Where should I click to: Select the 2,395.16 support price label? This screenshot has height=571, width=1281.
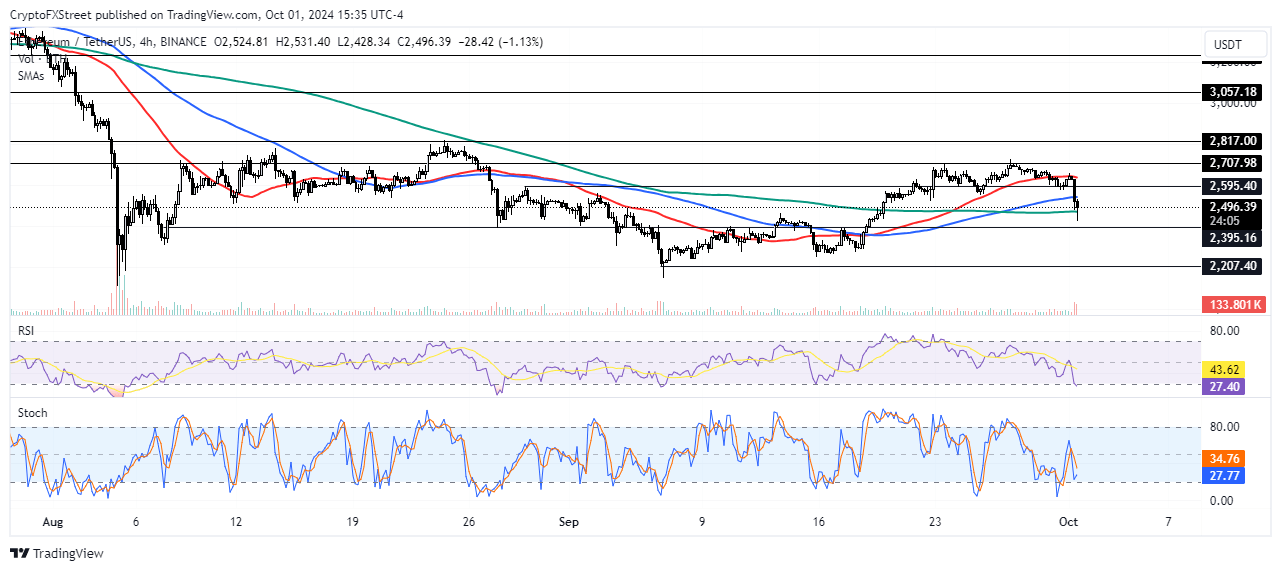(x=1230, y=238)
